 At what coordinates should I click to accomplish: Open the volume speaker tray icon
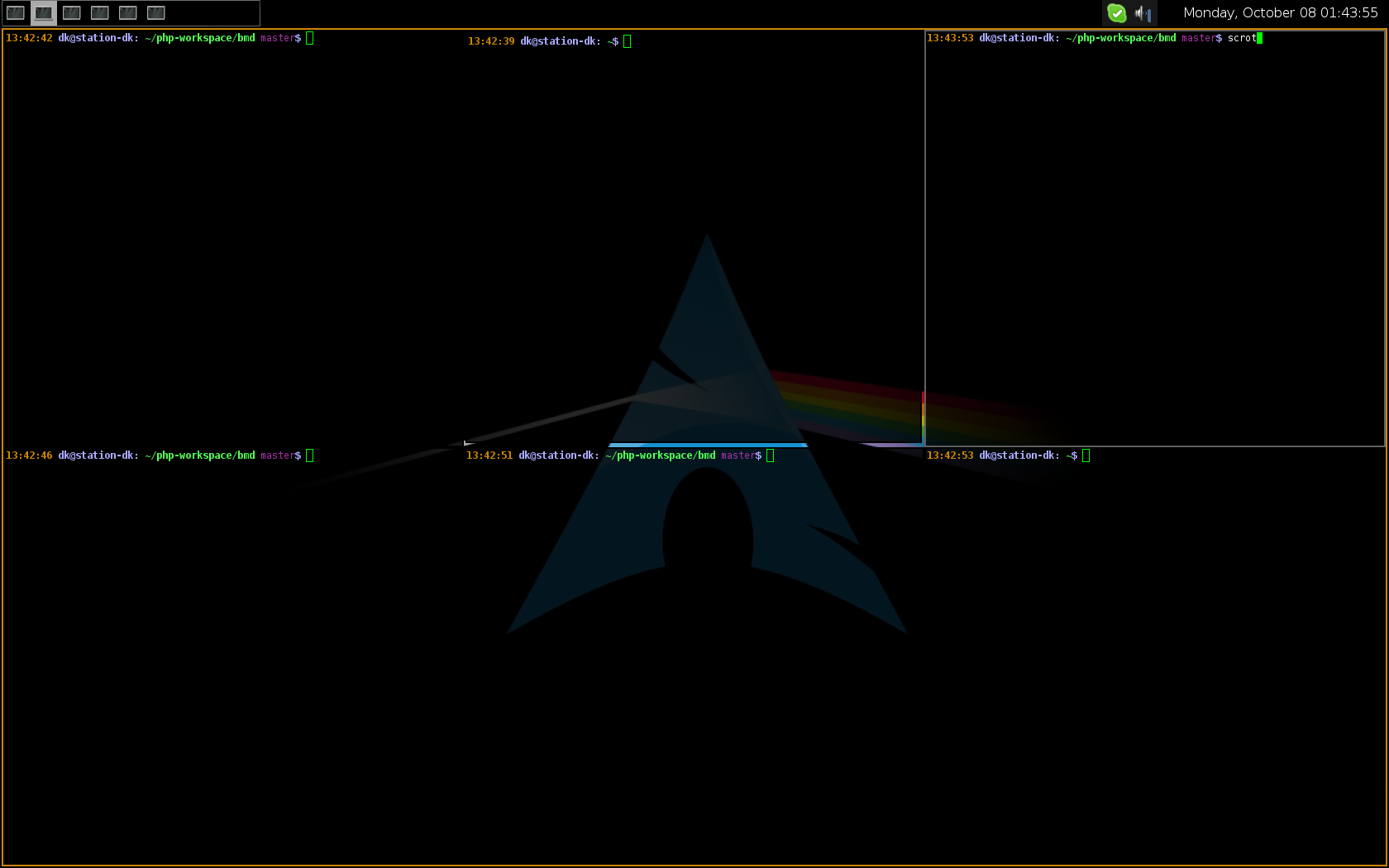coord(1143,12)
